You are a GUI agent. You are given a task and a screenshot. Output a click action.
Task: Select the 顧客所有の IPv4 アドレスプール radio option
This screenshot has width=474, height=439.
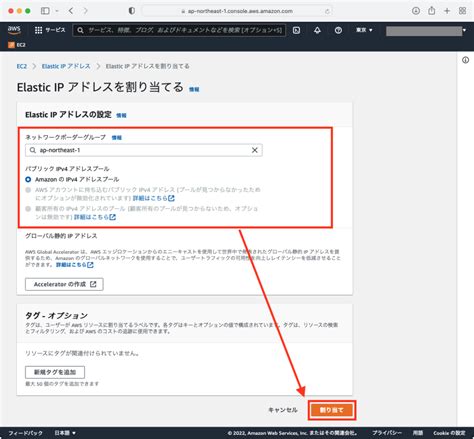click(28, 209)
